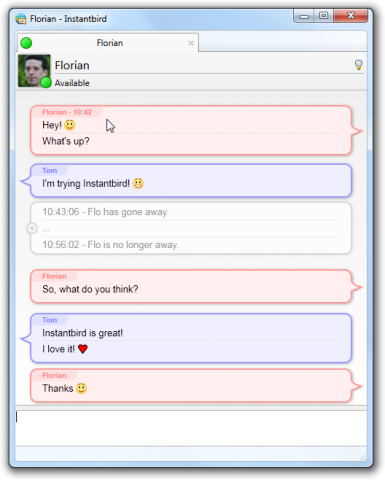
Task: Close the Instantbird window
Action: coord(350,16)
